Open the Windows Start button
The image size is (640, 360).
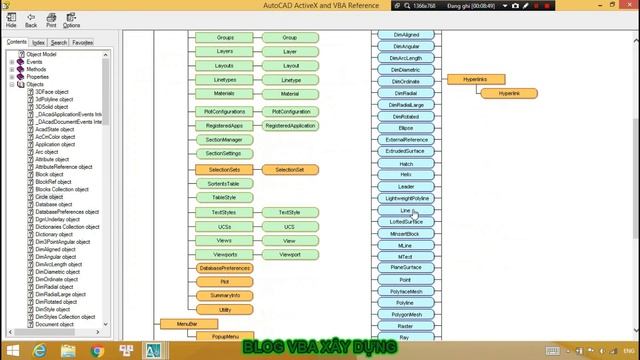point(13,351)
